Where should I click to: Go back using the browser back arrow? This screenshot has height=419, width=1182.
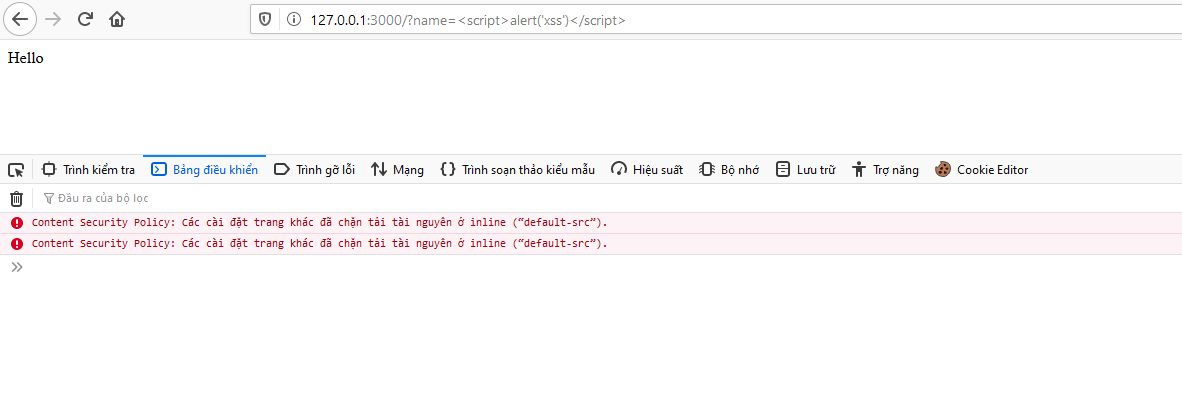(x=20, y=20)
